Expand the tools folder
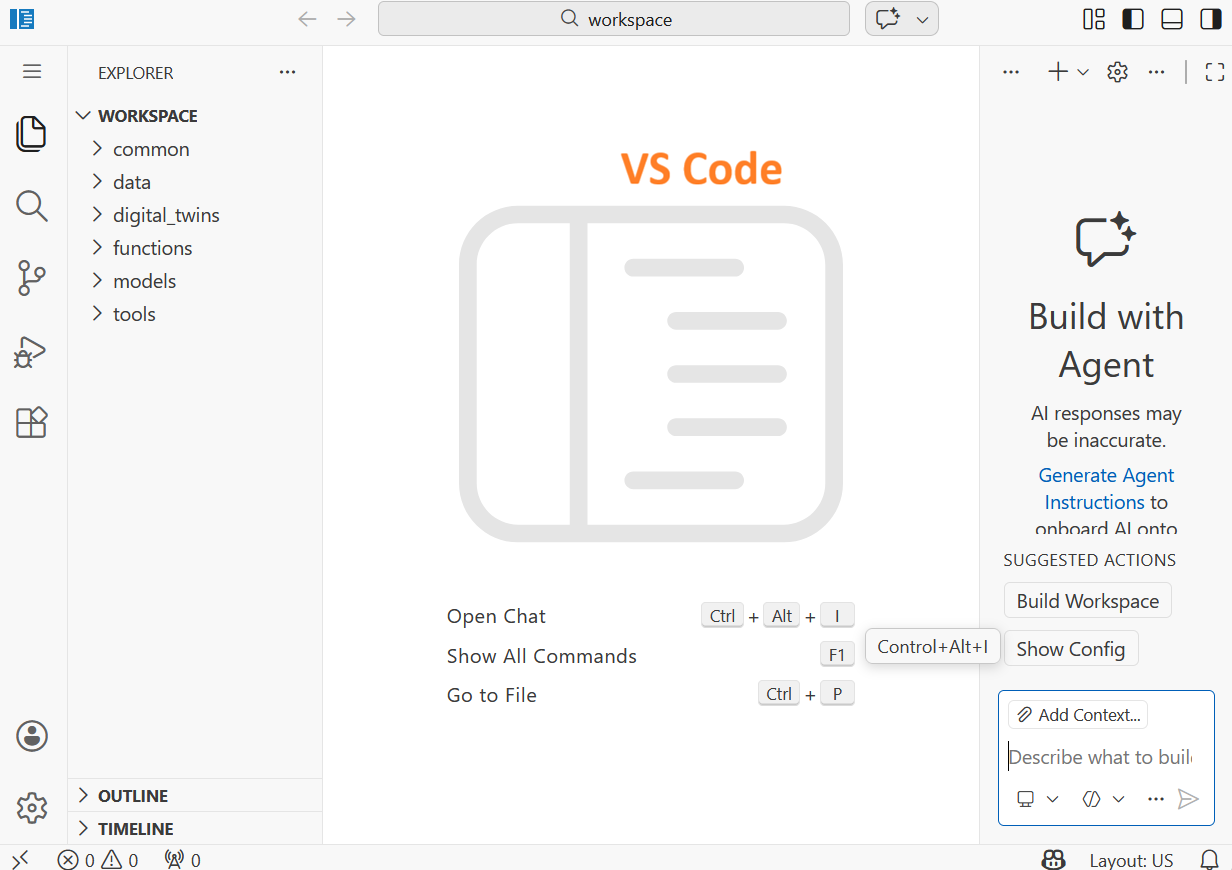 coord(195,314)
